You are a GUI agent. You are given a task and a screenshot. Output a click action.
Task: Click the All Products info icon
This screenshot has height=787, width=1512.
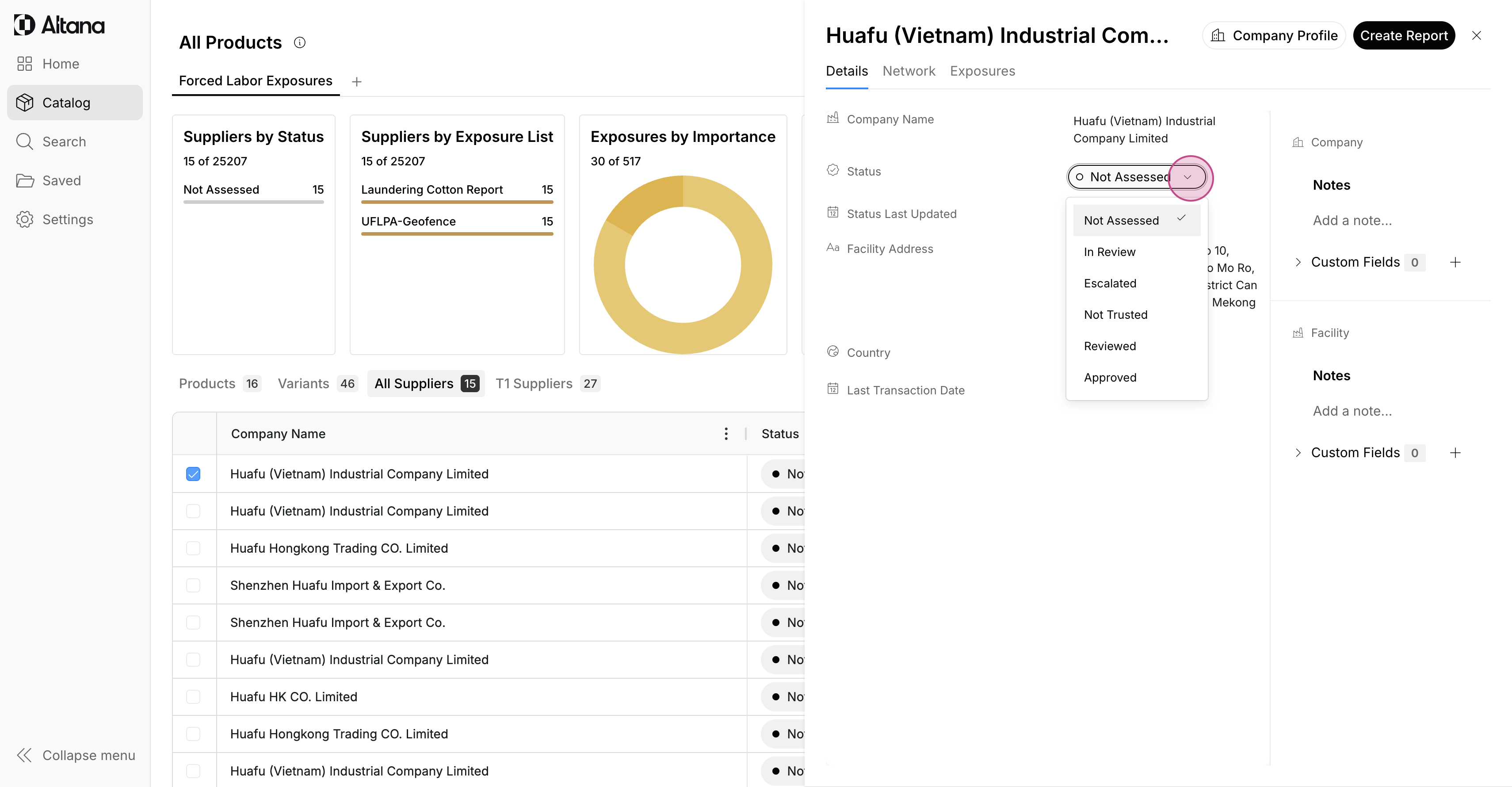pyautogui.click(x=299, y=42)
